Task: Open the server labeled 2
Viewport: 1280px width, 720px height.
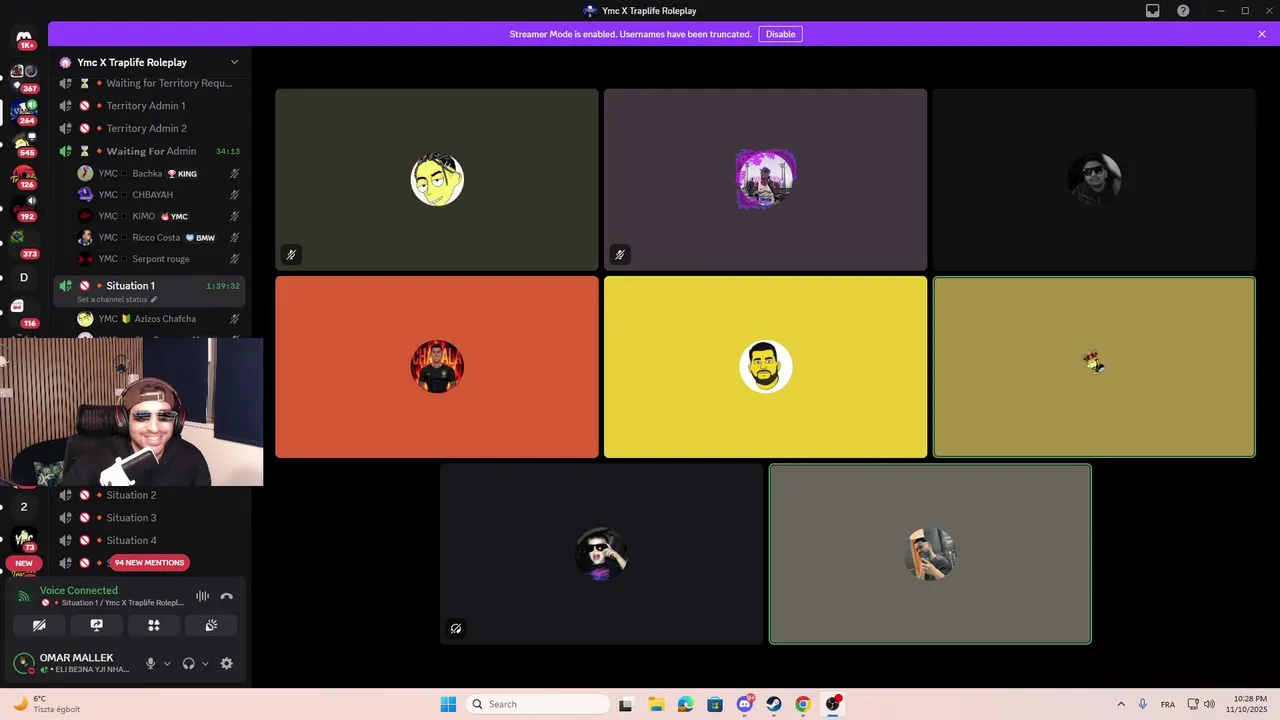Action: coord(24,506)
